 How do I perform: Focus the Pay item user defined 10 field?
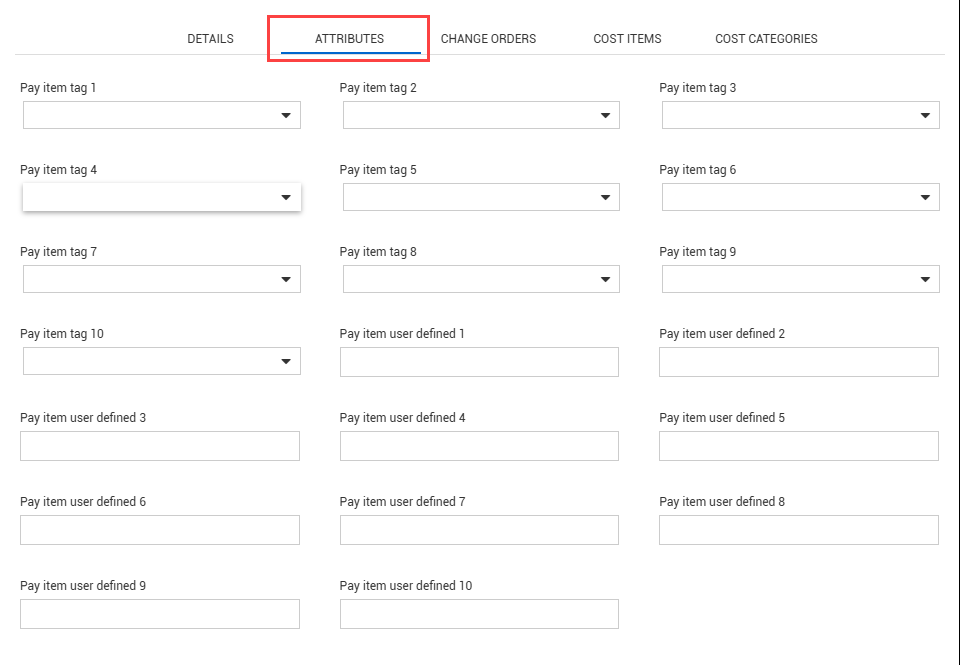479,614
